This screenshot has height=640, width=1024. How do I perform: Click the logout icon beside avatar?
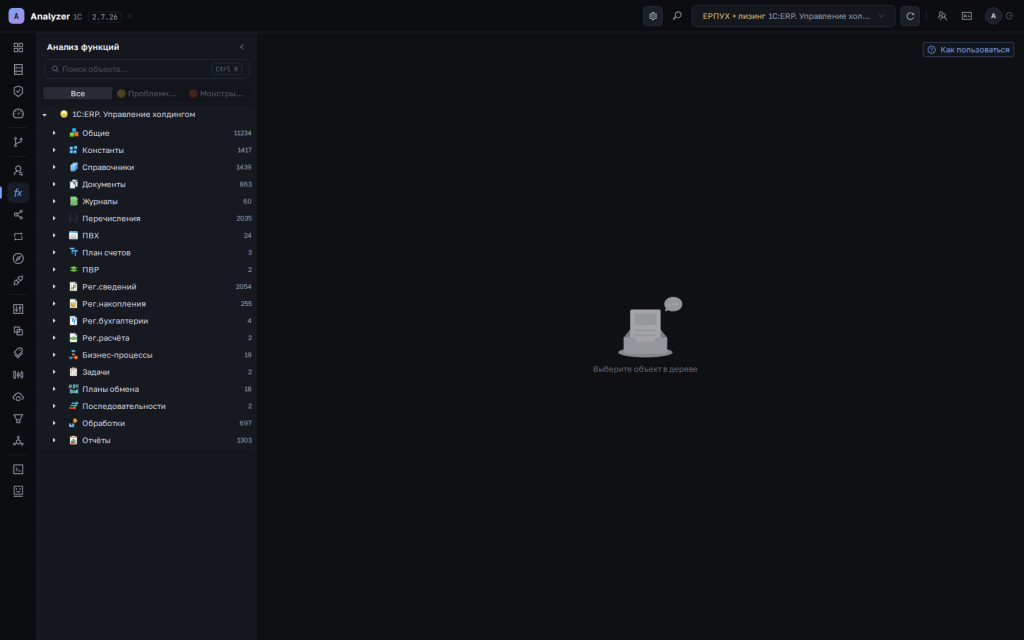tap(1010, 16)
